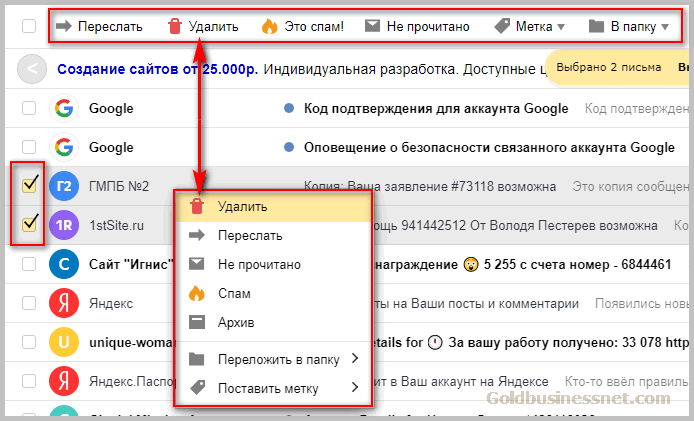
Task: Click the flame icon next to Спам
Action: (x=197, y=293)
